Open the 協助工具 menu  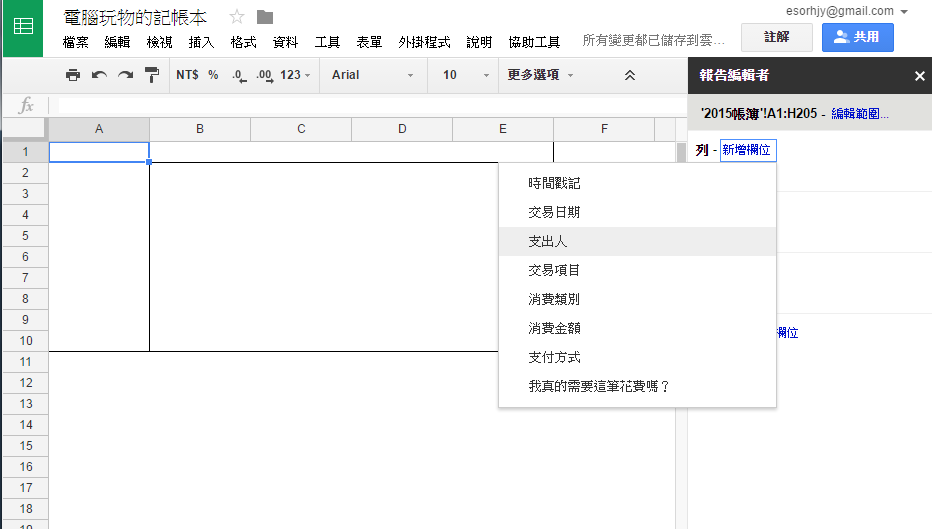pyautogui.click(x=534, y=42)
